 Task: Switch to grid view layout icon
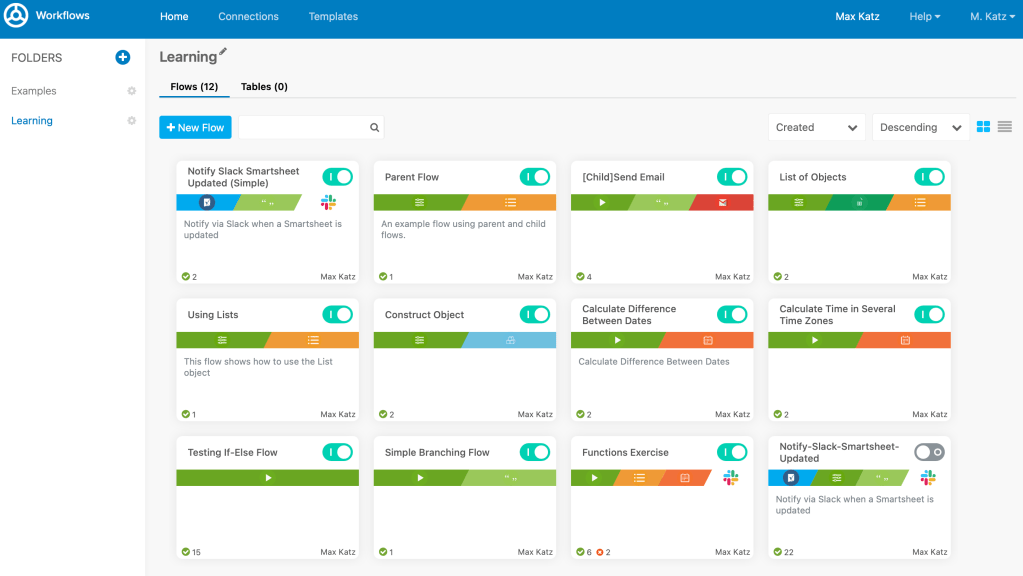(983, 127)
